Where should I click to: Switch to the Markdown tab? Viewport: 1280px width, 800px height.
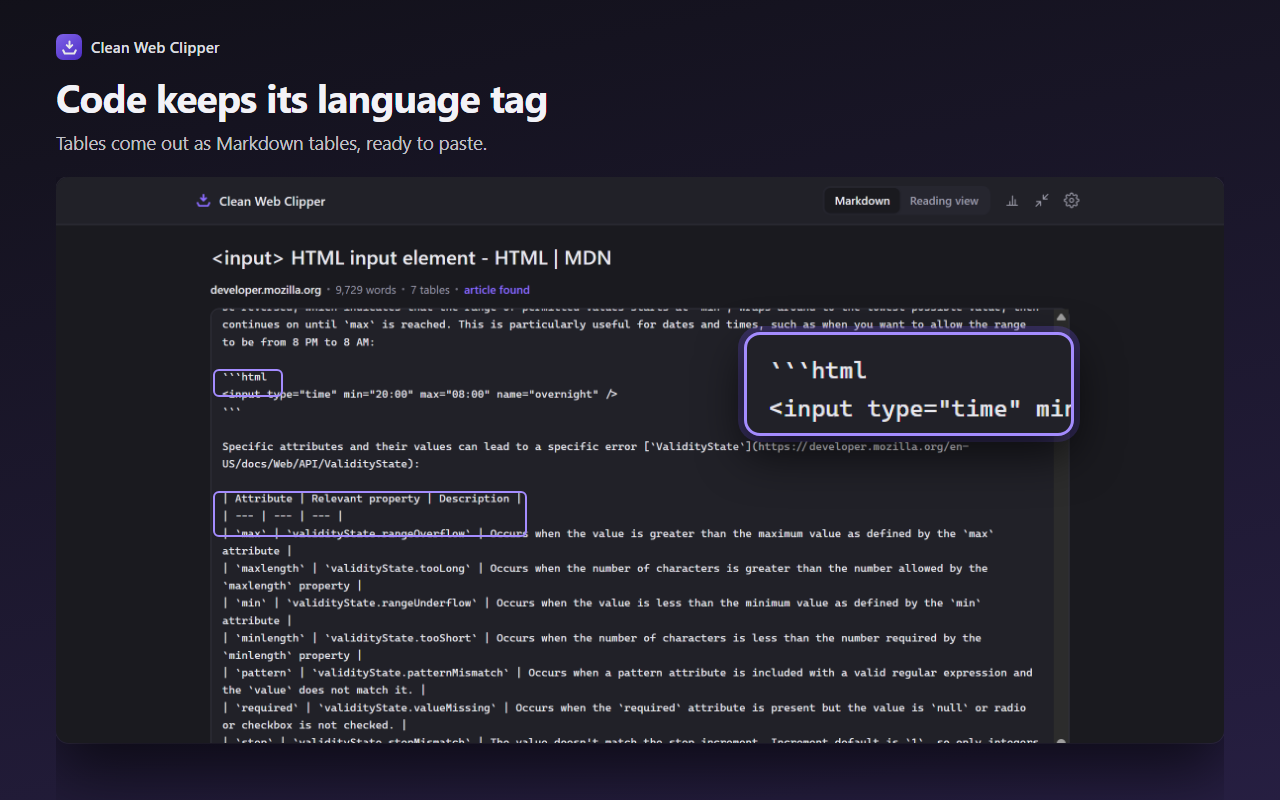point(862,201)
